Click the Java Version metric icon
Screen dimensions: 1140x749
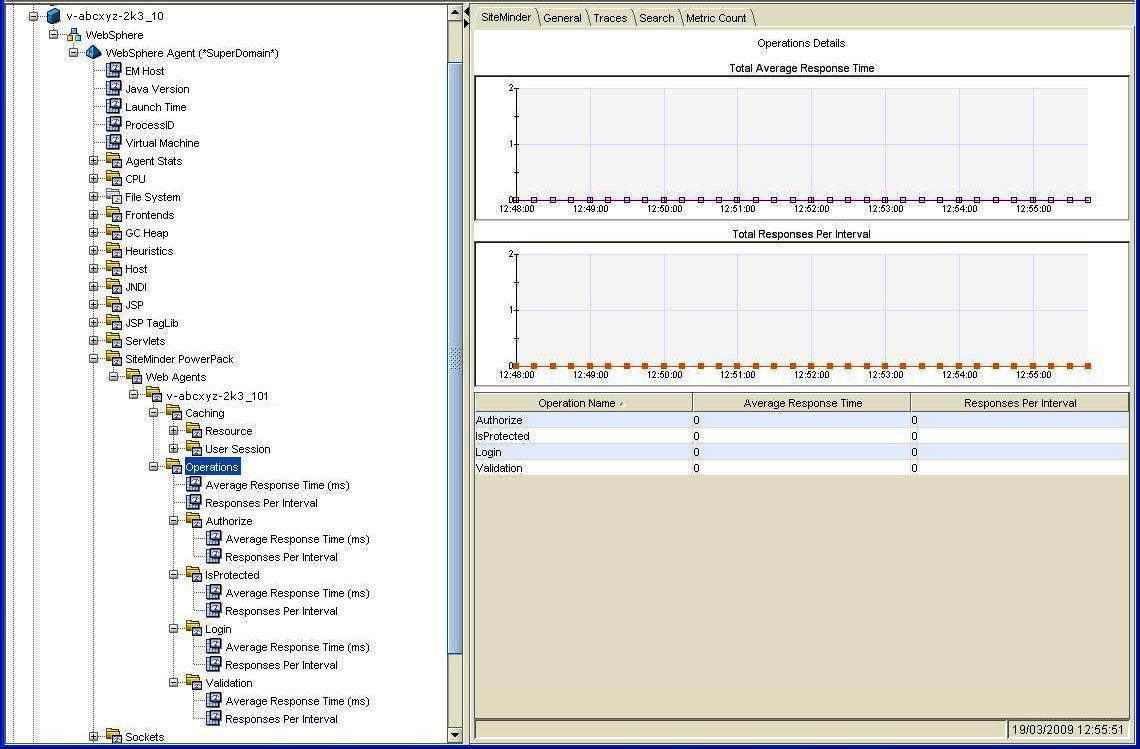click(x=114, y=89)
